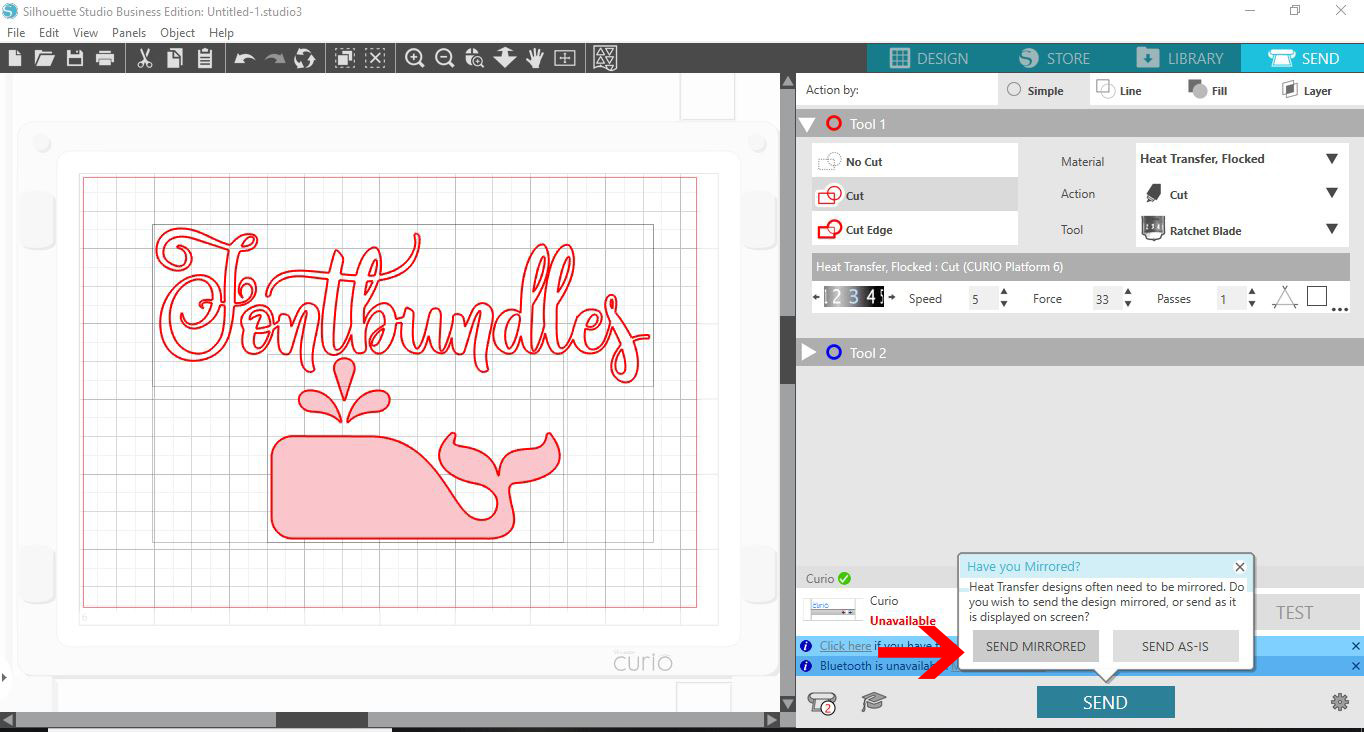Click the square track-enhancing icon
This screenshot has width=1364, height=732.
pyautogui.click(x=1317, y=296)
